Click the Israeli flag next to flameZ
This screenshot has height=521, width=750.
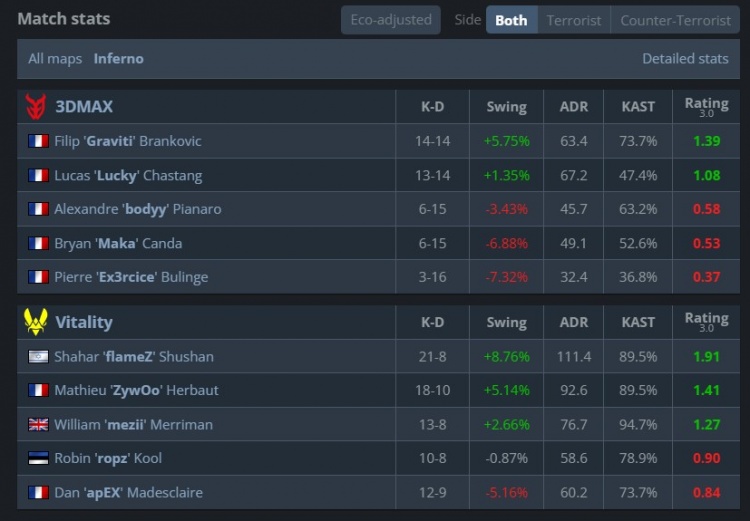(x=38, y=356)
